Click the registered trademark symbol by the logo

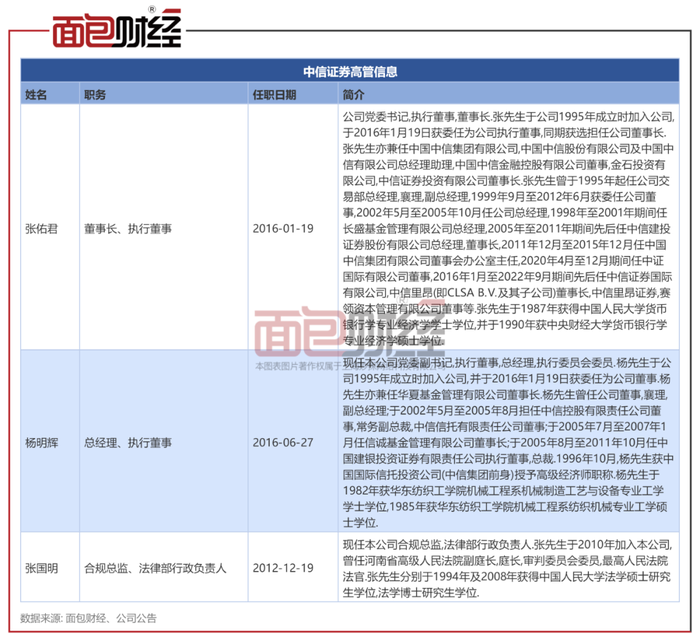[152, 9]
